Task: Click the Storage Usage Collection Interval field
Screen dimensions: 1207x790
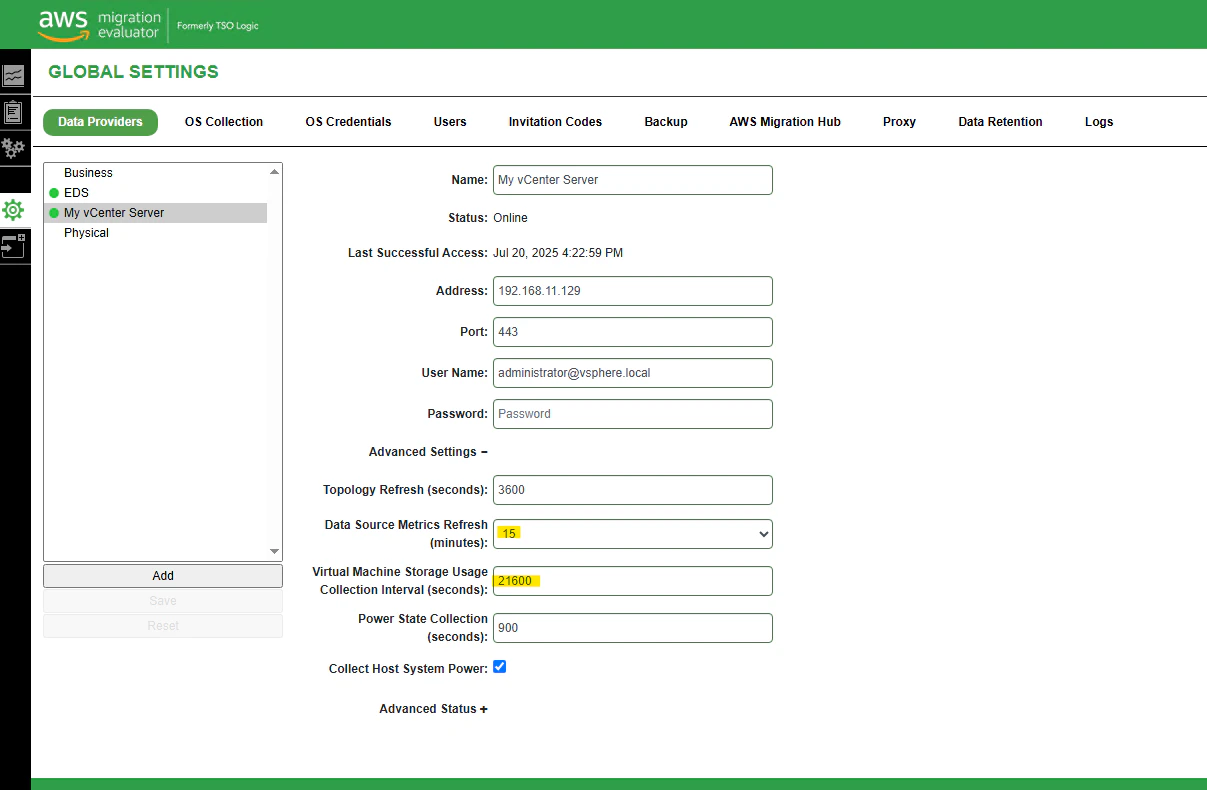Action: click(x=633, y=581)
